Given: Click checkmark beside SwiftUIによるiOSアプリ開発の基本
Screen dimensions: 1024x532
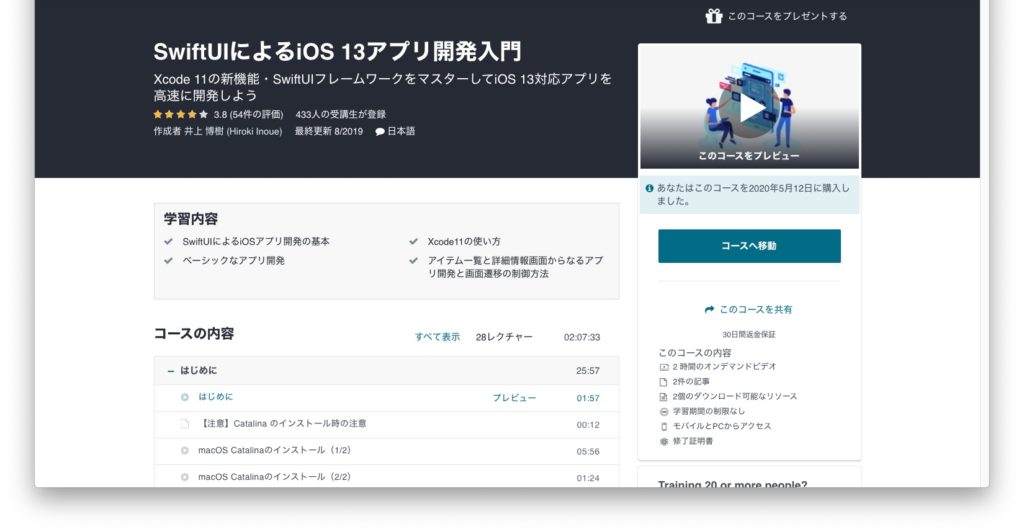Looking at the screenshot, I should tap(168, 242).
